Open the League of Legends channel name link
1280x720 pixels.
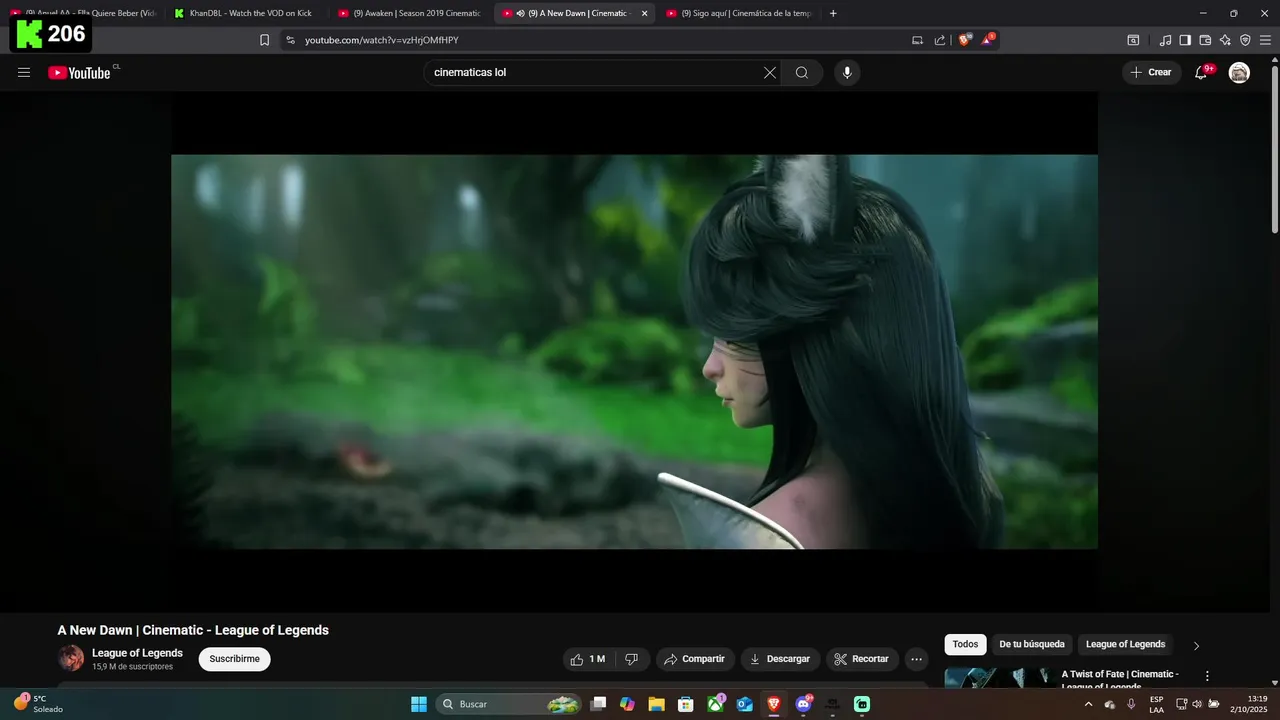tap(137, 653)
